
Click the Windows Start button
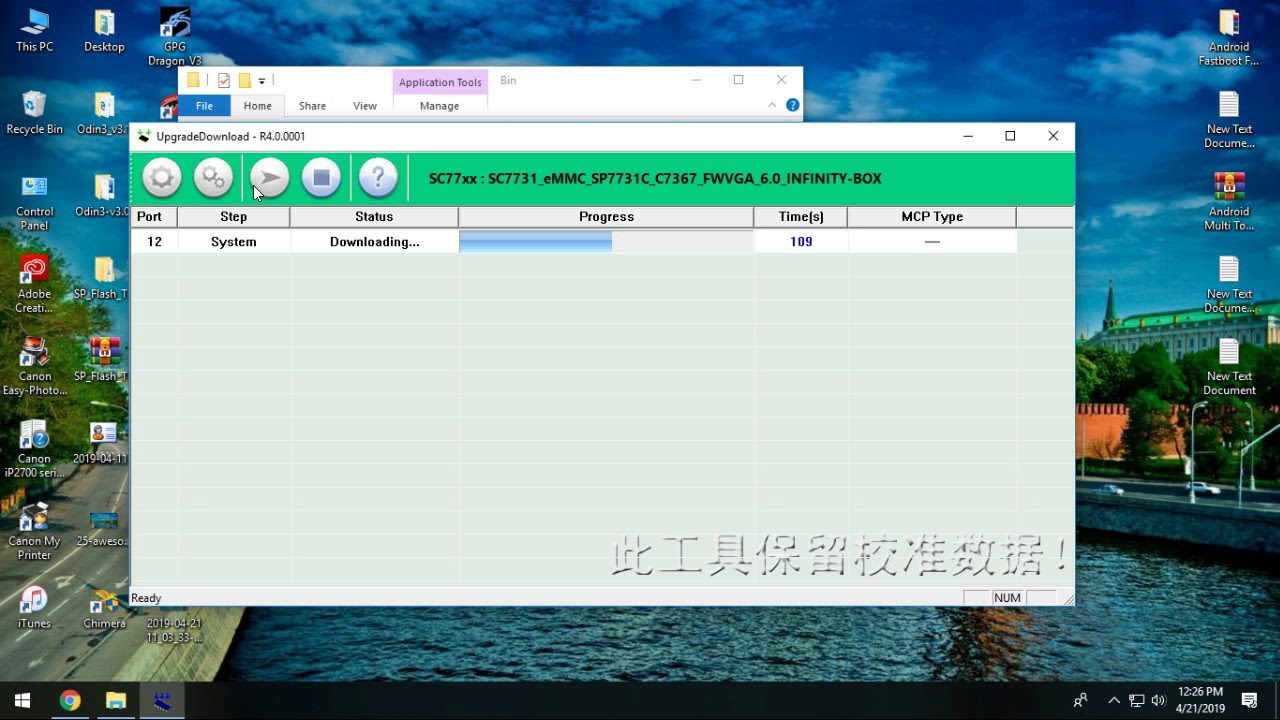pyautogui.click(x=22, y=700)
